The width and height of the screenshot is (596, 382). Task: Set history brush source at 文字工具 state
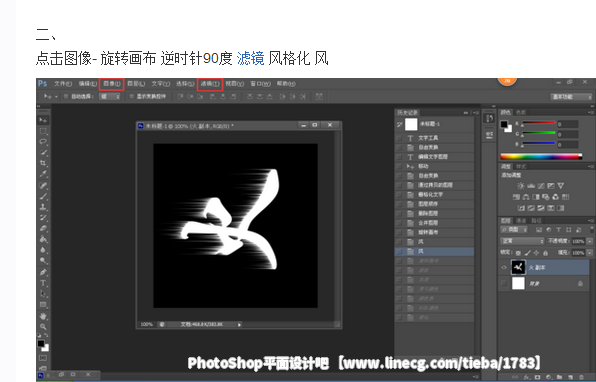399,138
